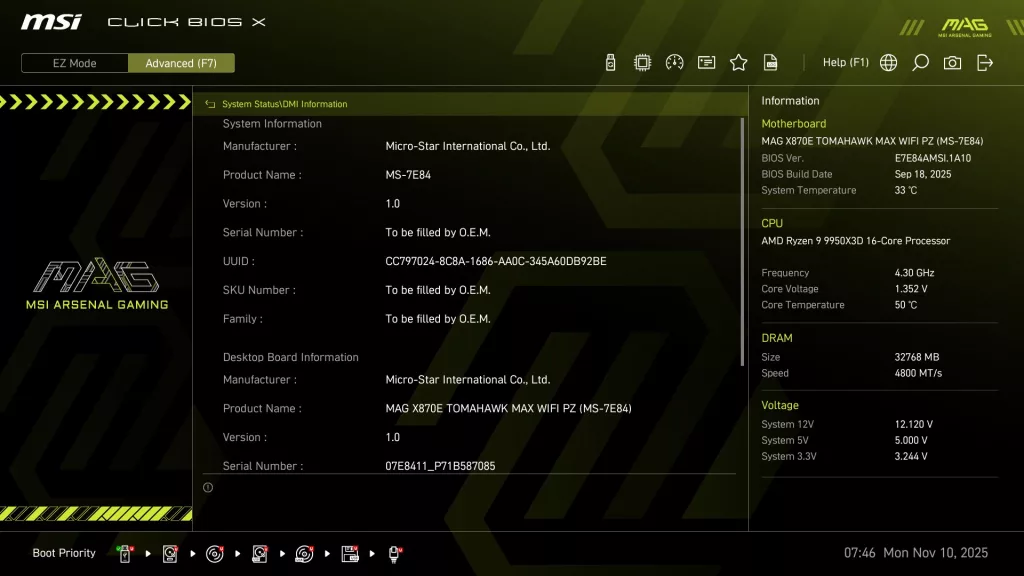Open the M-Flash USB utility icon
This screenshot has height=576, width=1024.
point(609,62)
